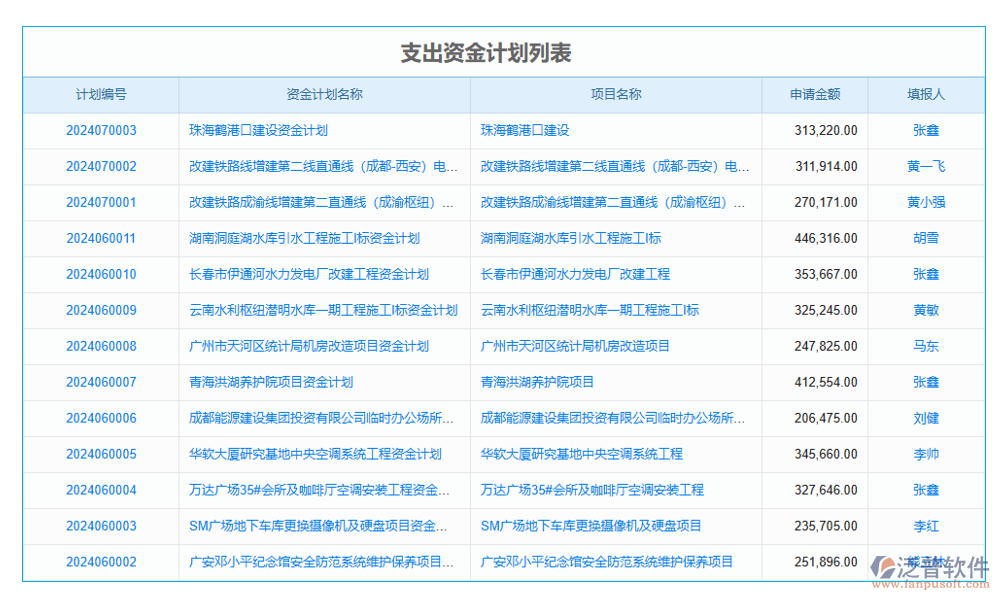Screen dimensions: 1000x600
Task: Open plan number 2024060010
Action: click(100, 274)
